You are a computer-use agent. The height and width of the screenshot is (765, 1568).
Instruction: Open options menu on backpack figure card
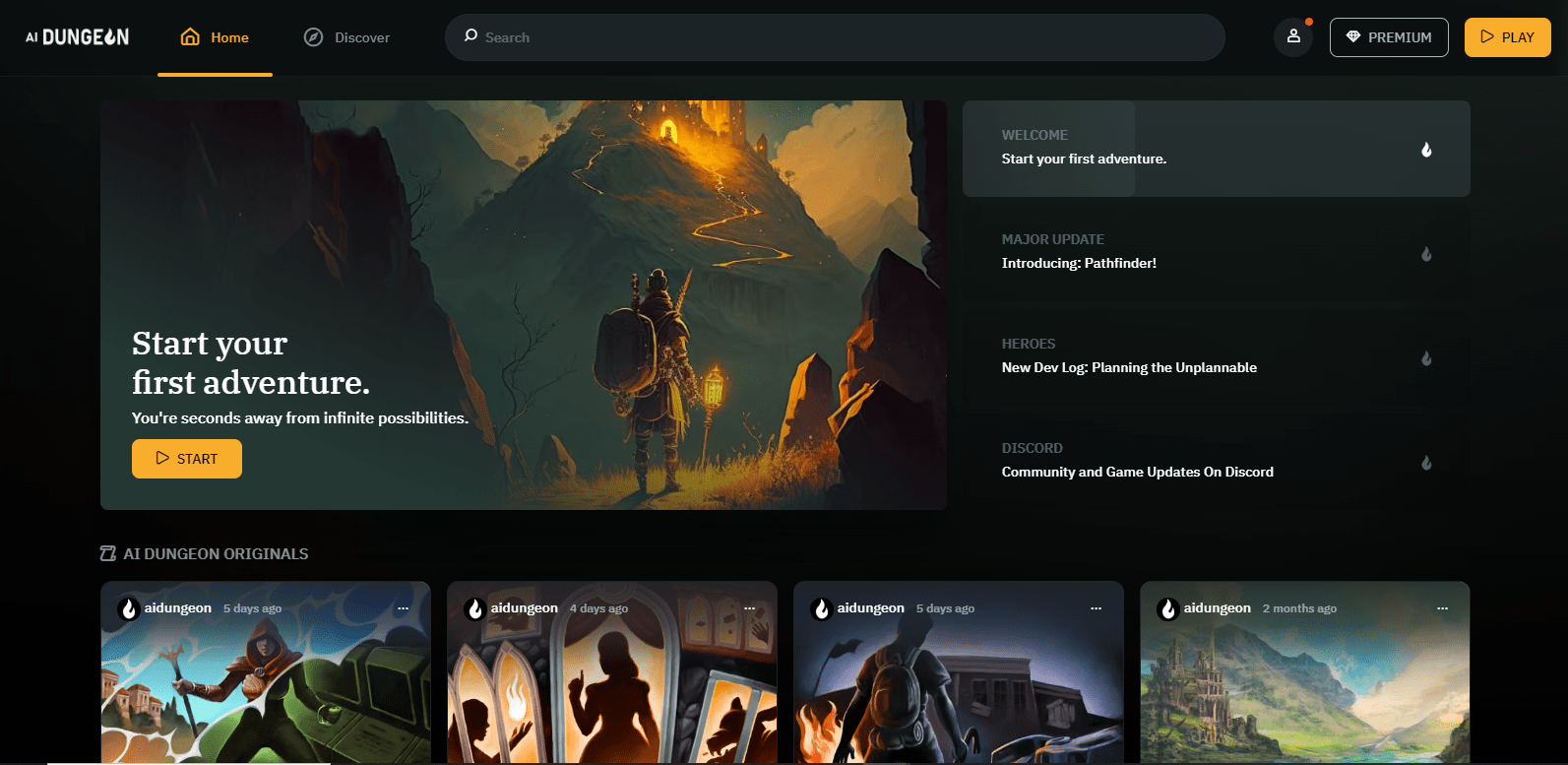pyautogui.click(x=1096, y=608)
